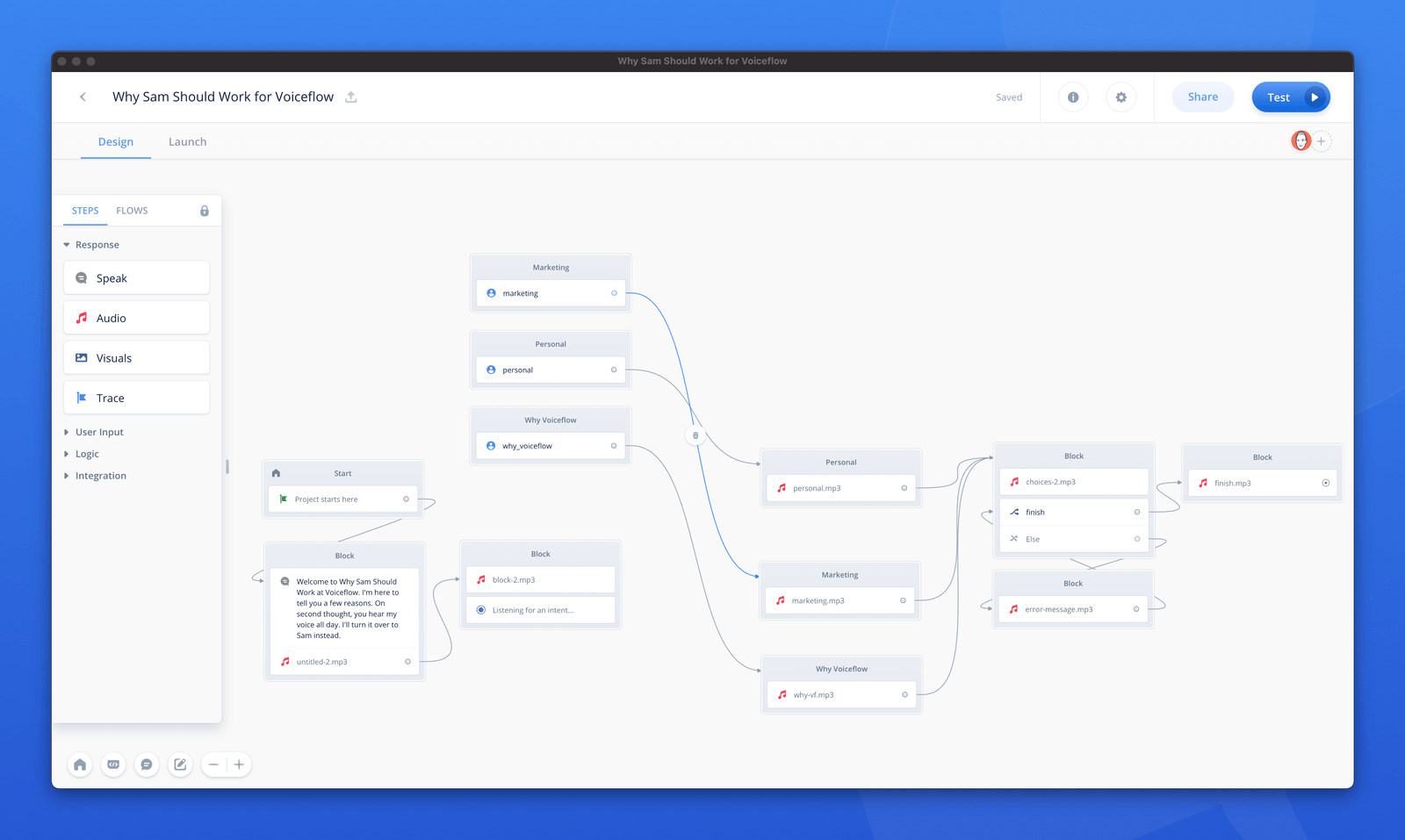
Task: Go back with the left arrow icon
Action: click(83, 97)
